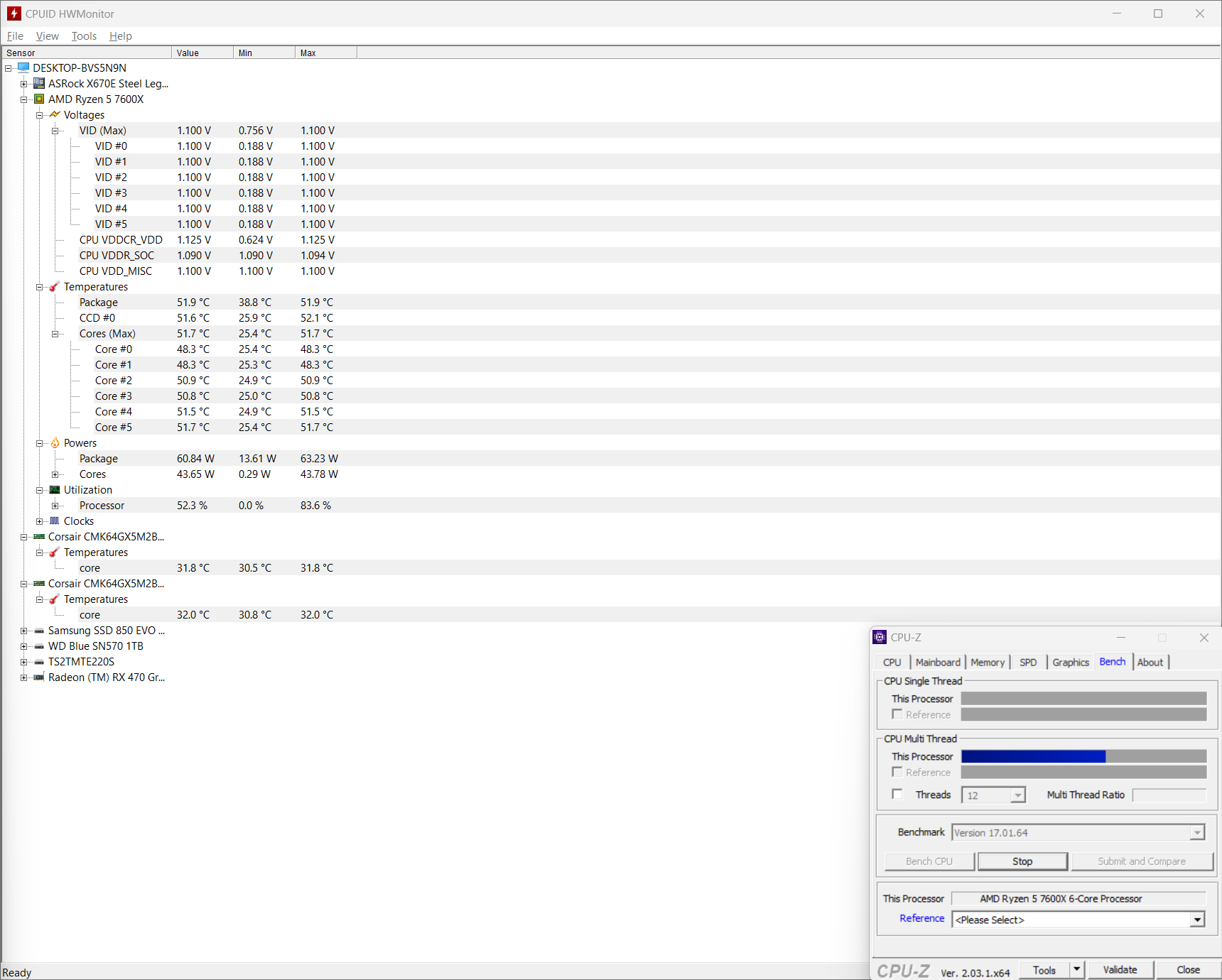Viewport: 1222px width, 980px height.
Task: Collapse the Cores (Max) temperature group
Action: [x=55, y=334]
